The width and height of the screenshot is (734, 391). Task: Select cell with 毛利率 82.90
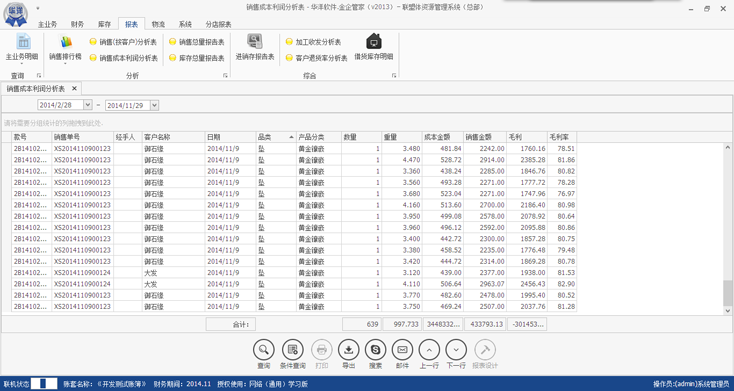(x=562, y=284)
